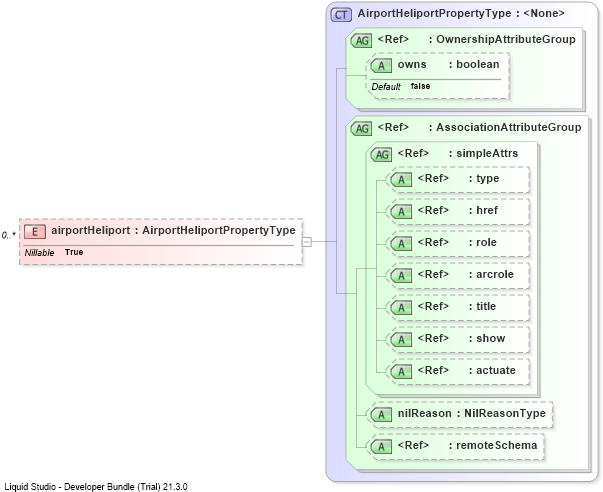The height and width of the screenshot is (492, 603).
Task: Select the <Ref> : remoteSchema attribute
Action: click(467, 445)
